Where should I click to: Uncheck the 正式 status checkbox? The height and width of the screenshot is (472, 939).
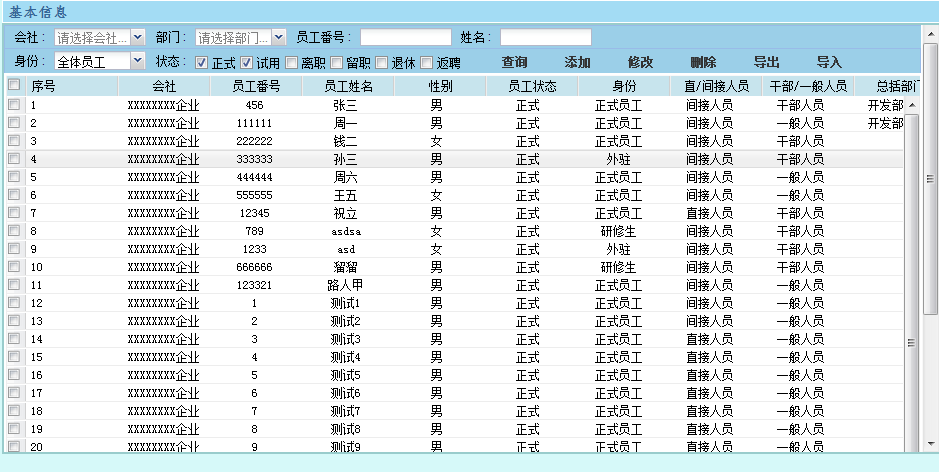coord(202,62)
